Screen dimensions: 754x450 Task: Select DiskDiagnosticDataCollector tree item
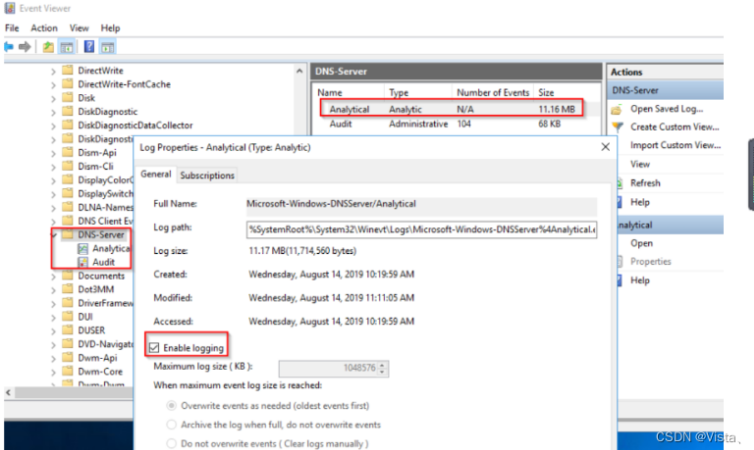[135, 125]
